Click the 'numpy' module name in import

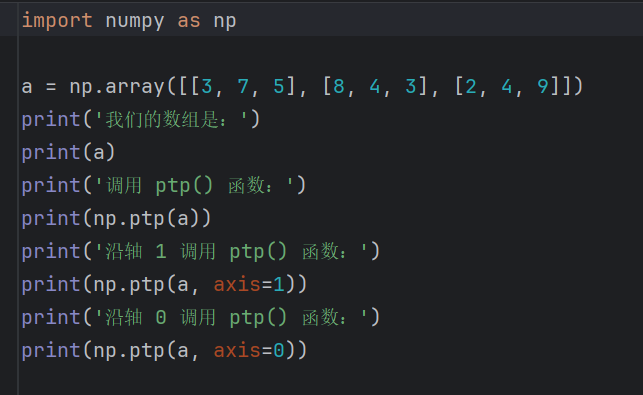[x=135, y=21]
